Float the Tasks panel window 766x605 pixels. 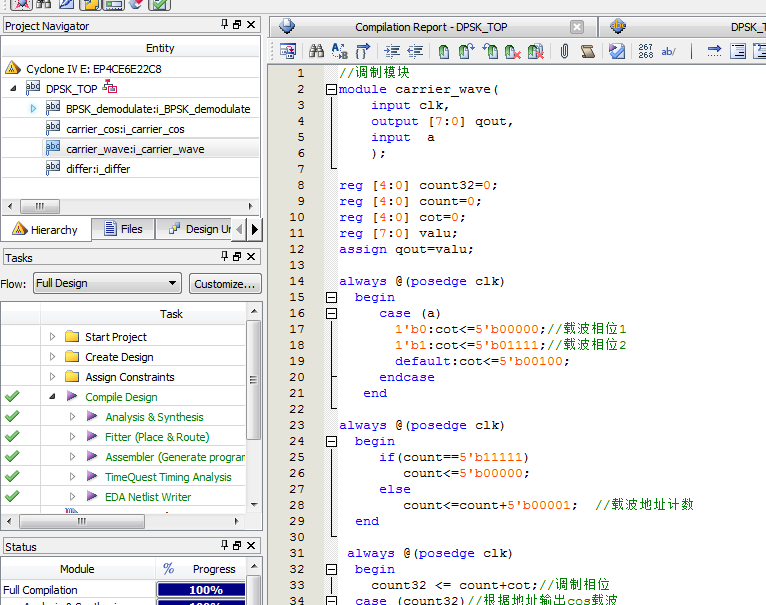(236, 257)
